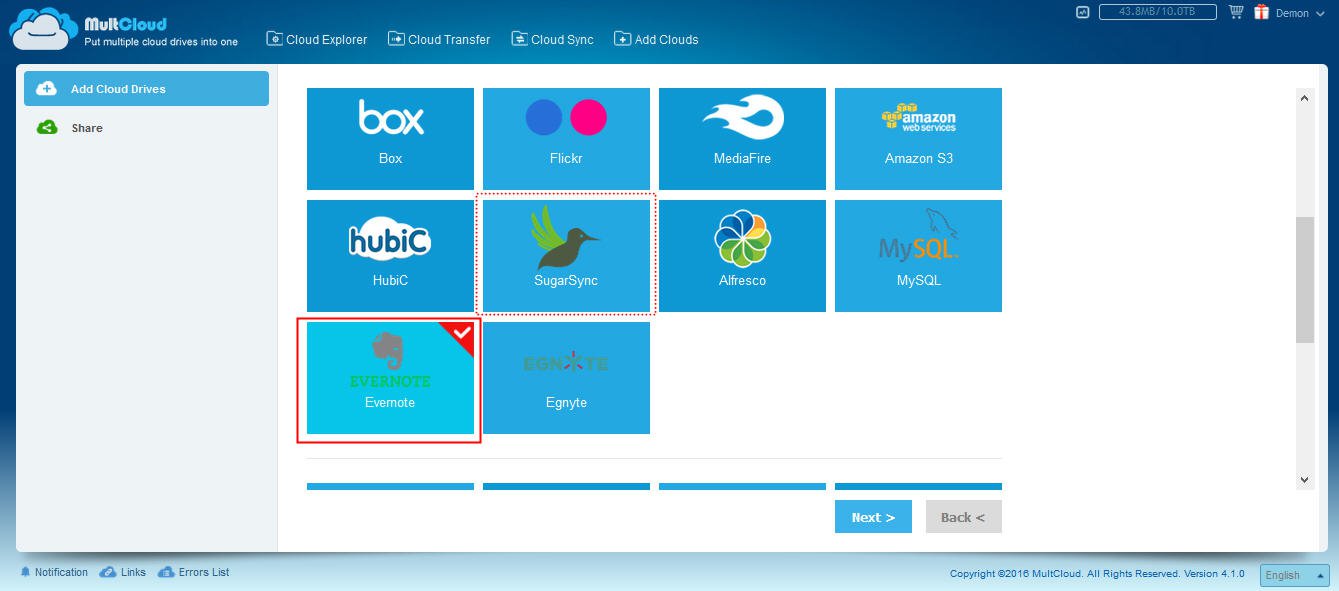The image size is (1339, 591).
Task: Open Cloud Explorer
Action: click(317, 39)
